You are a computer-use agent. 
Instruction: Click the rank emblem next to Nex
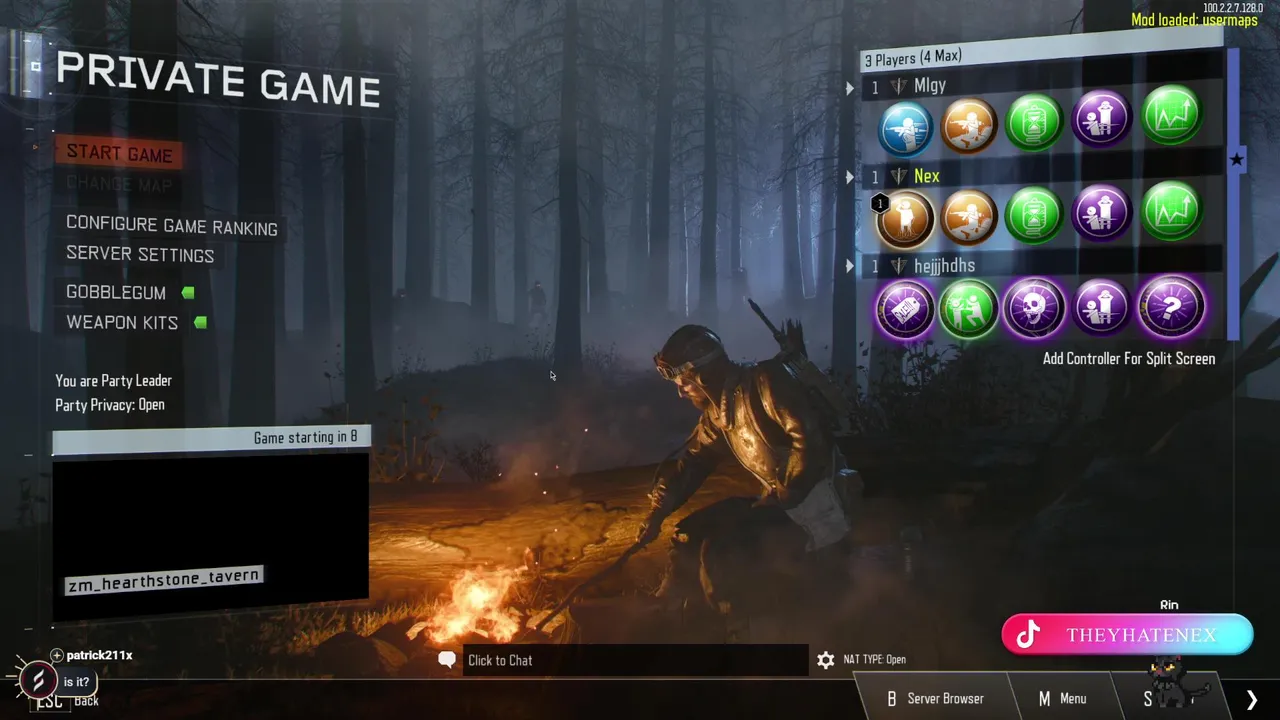[x=898, y=177]
